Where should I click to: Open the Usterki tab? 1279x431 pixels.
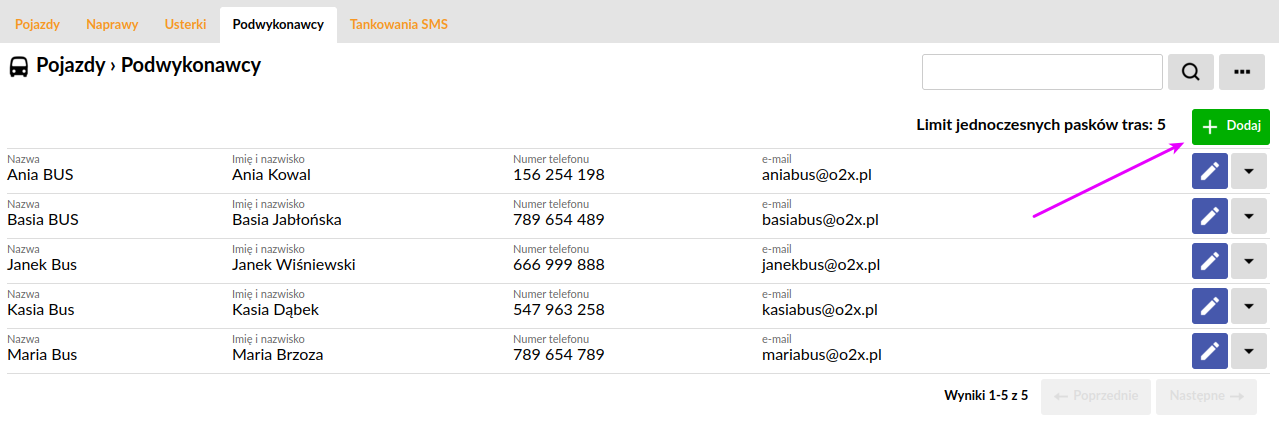(185, 24)
